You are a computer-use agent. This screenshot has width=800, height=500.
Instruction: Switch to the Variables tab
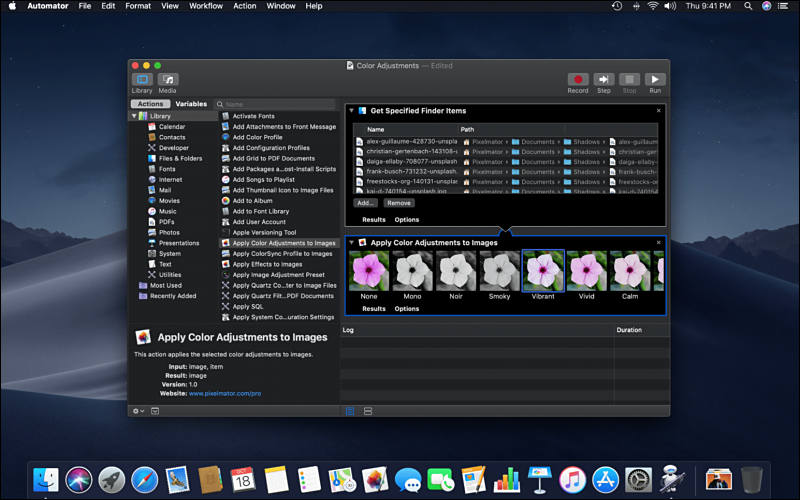coord(191,104)
